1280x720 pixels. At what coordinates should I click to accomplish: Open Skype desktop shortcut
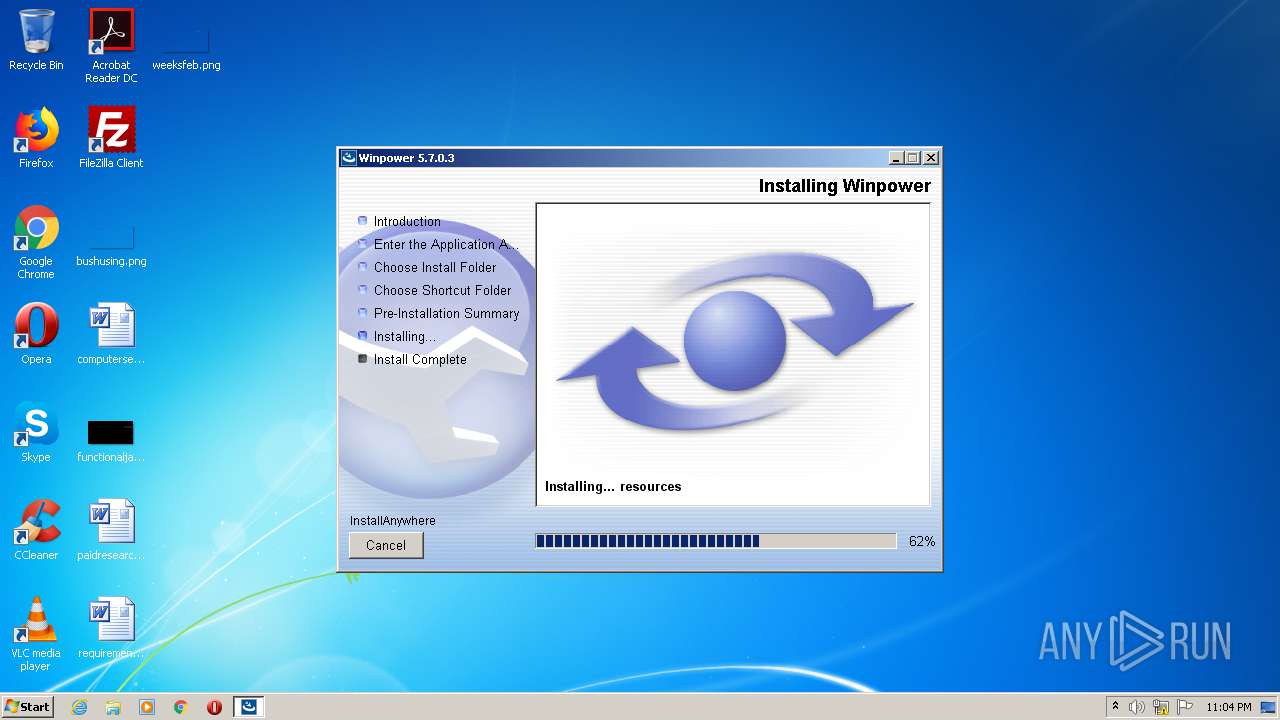pos(36,432)
